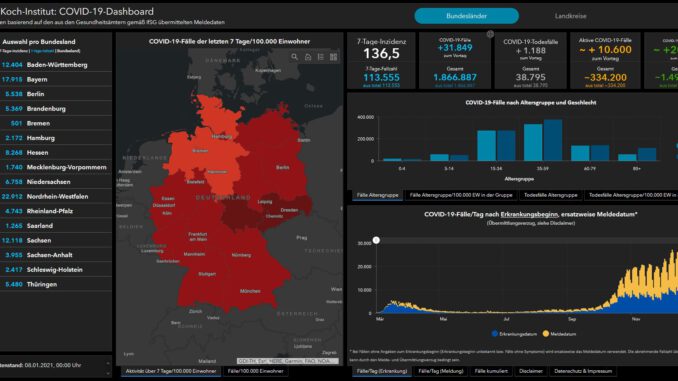Toggle the blue Erkrankungsdatum legend swatch
678x381 pixels.
pyautogui.click(x=495, y=333)
